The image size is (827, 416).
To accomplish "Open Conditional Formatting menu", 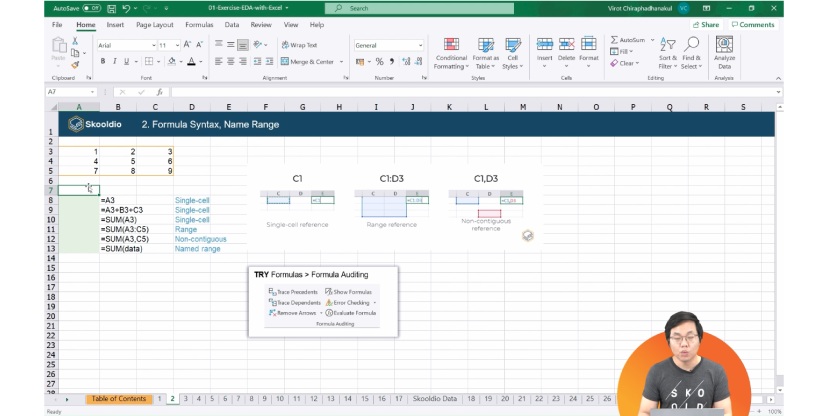I will (x=451, y=54).
